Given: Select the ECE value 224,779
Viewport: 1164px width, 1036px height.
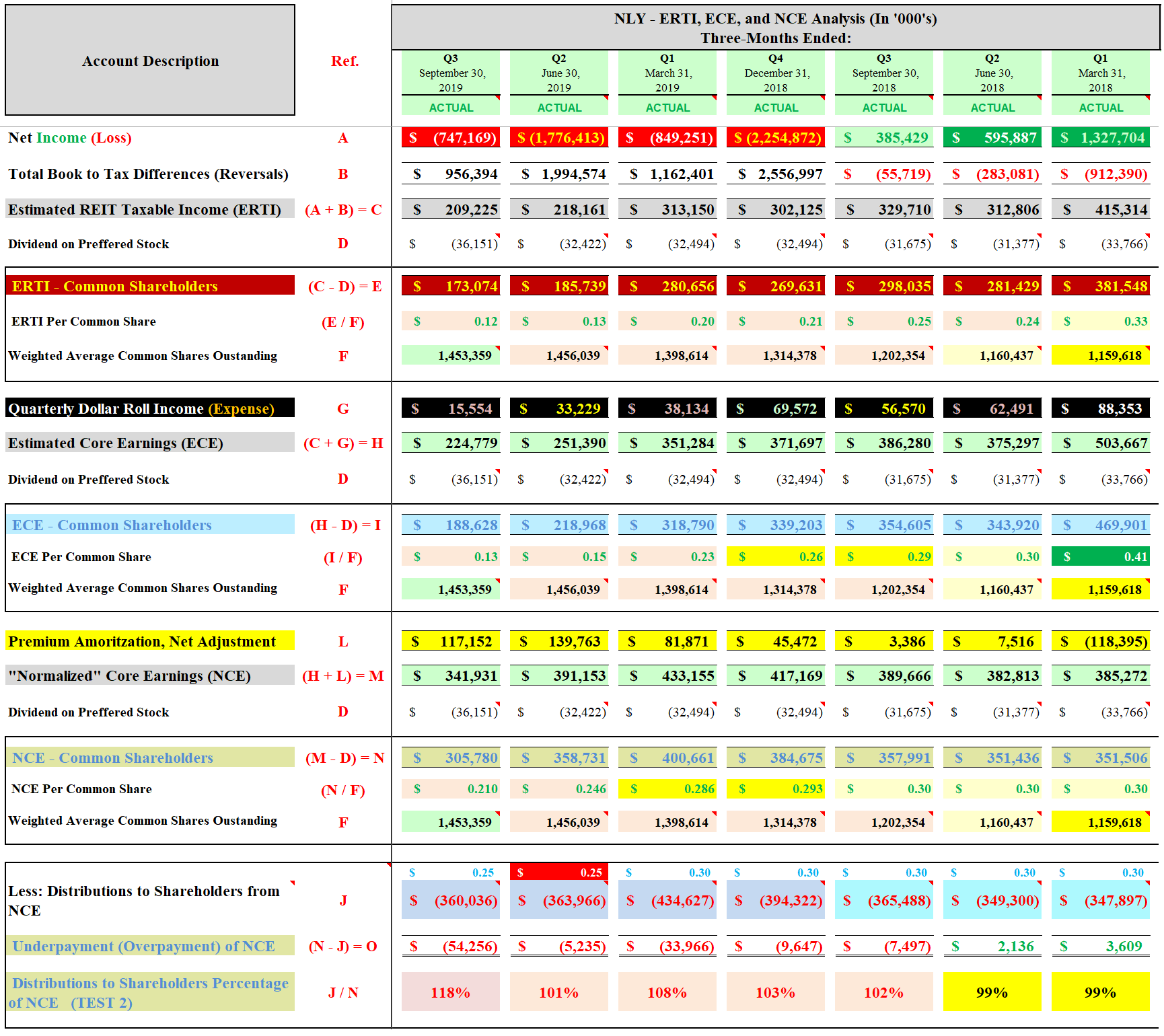Looking at the screenshot, I should point(451,443).
